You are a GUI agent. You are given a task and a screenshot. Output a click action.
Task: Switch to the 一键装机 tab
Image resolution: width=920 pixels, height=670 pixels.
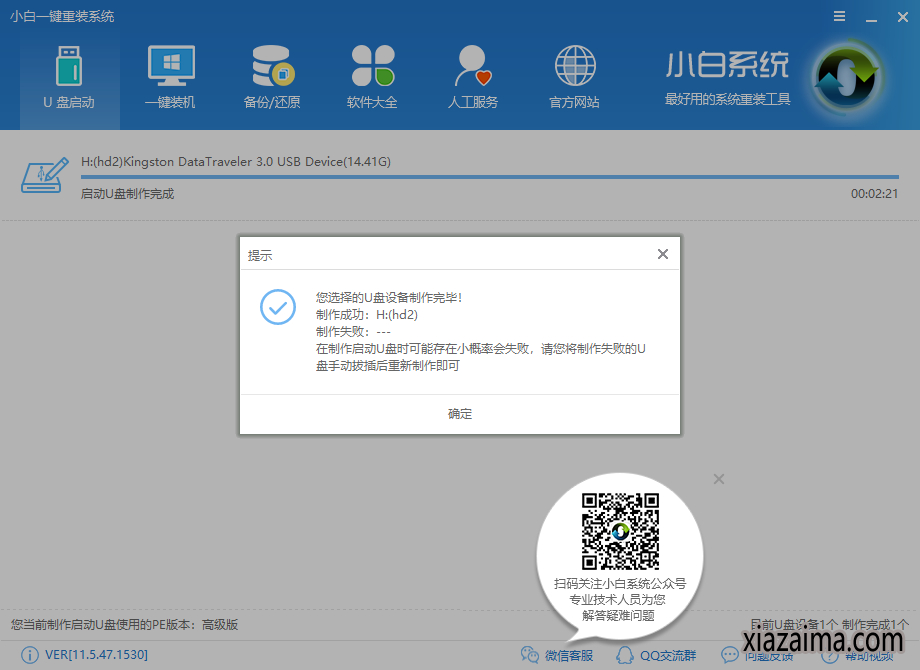coord(170,76)
